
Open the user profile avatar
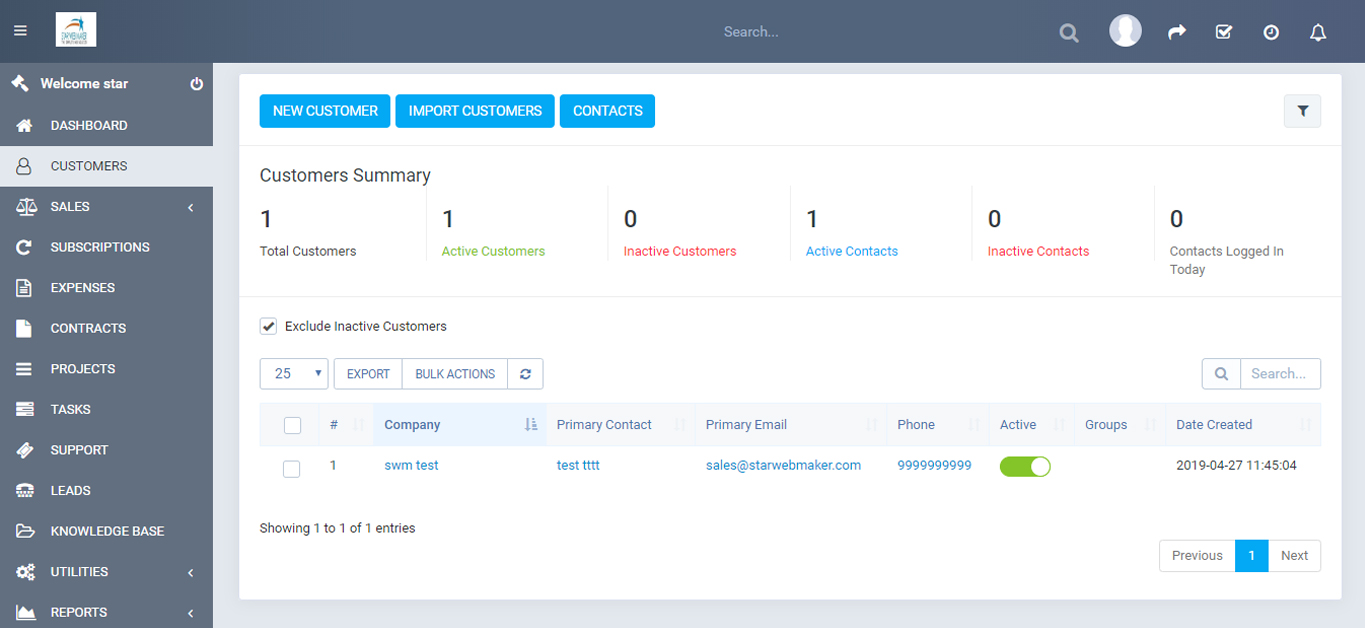[1126, 31]
